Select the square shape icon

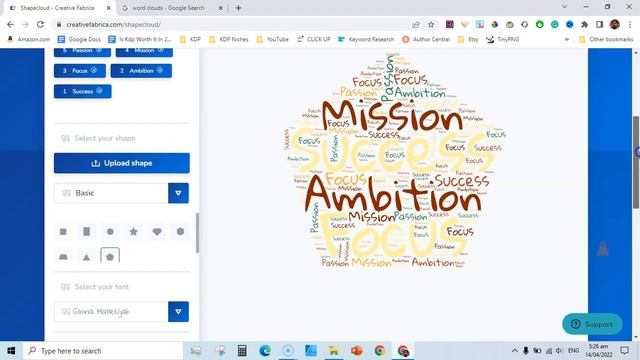(x=63, y=232)
